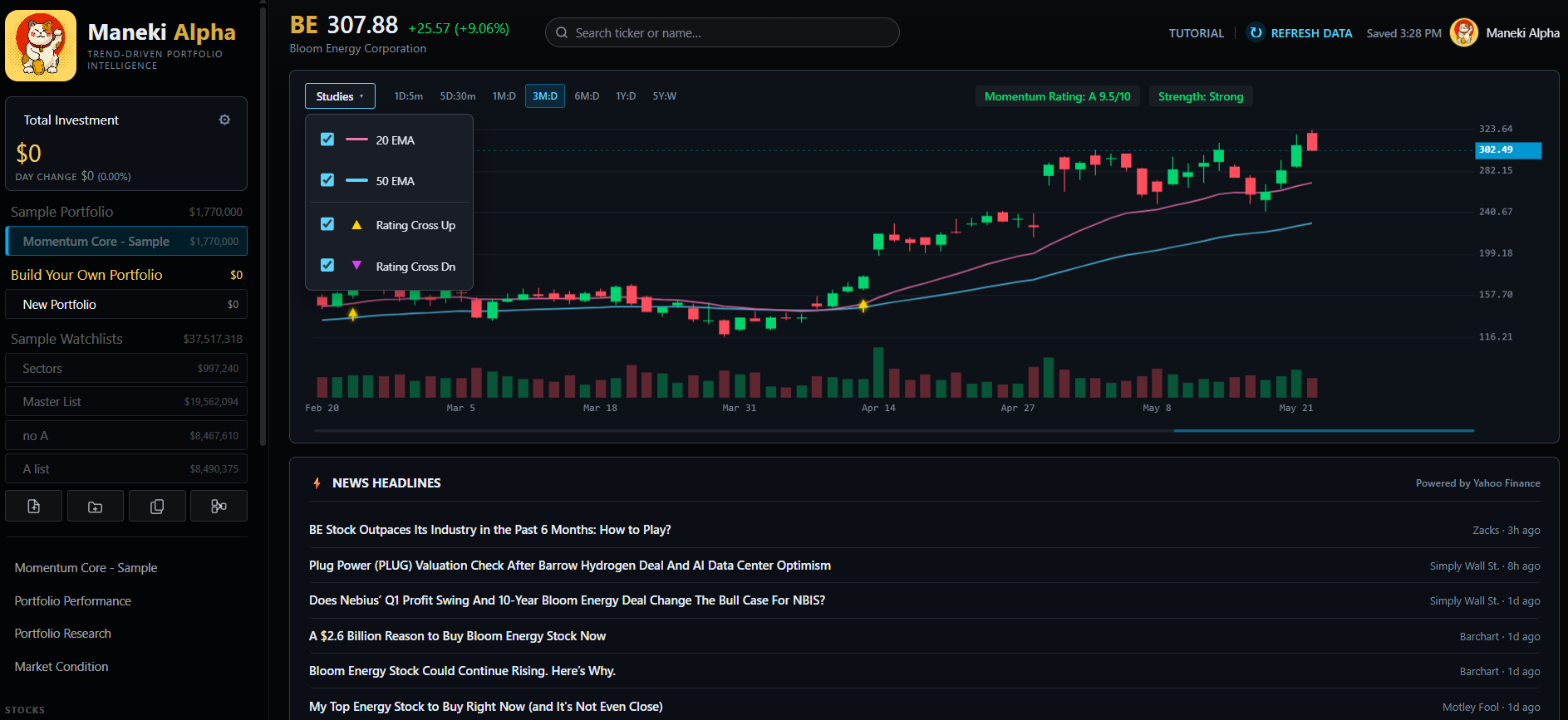
Task: Click the search magnifier icon
Action: (x=562, y=32)
